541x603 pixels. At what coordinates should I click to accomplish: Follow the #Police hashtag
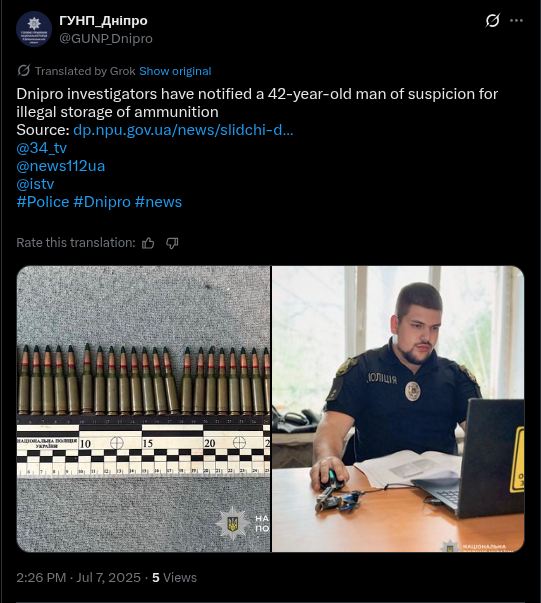(43, 202)
